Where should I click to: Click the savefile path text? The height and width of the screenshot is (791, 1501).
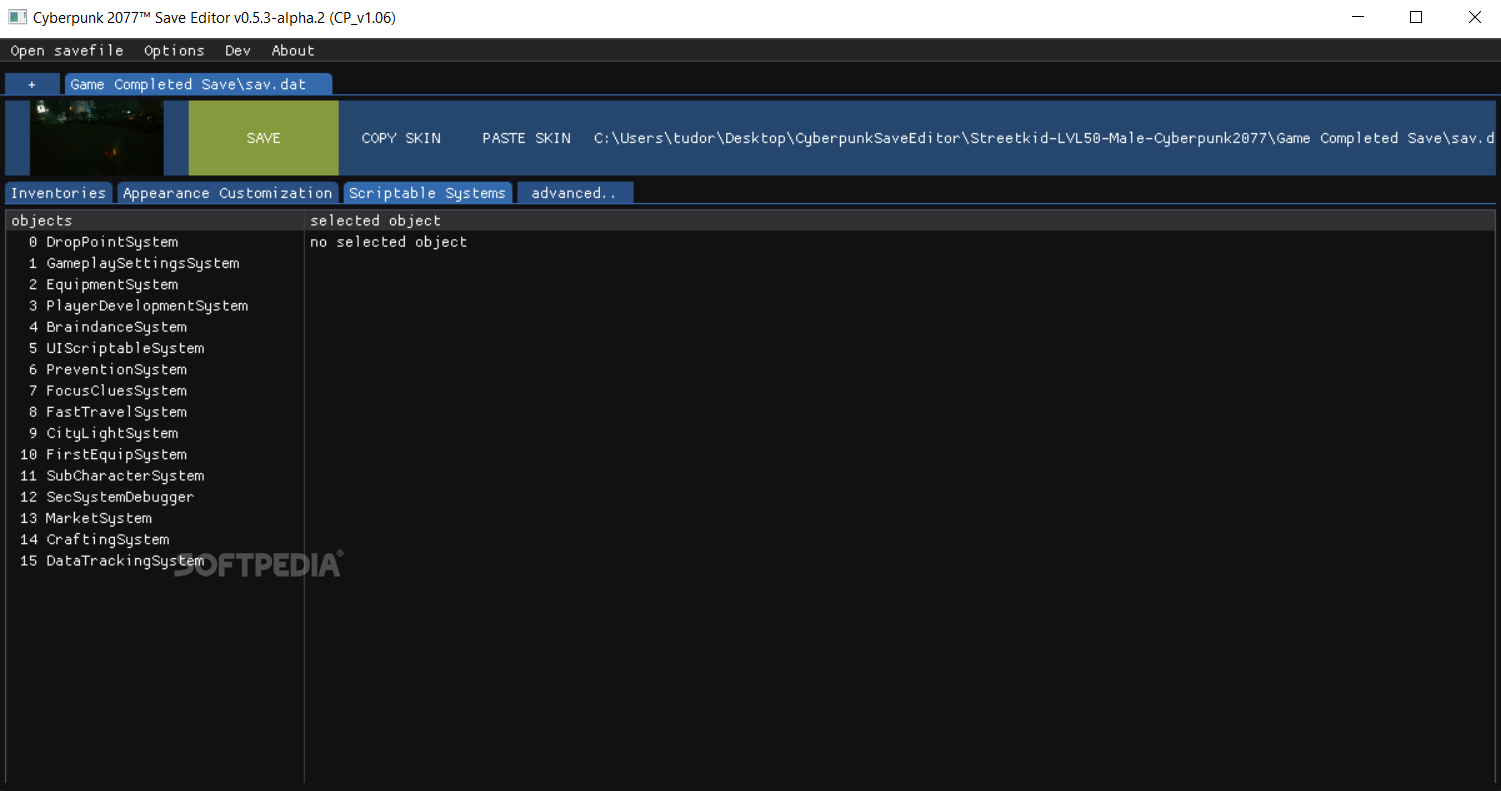click(1044, 138)
